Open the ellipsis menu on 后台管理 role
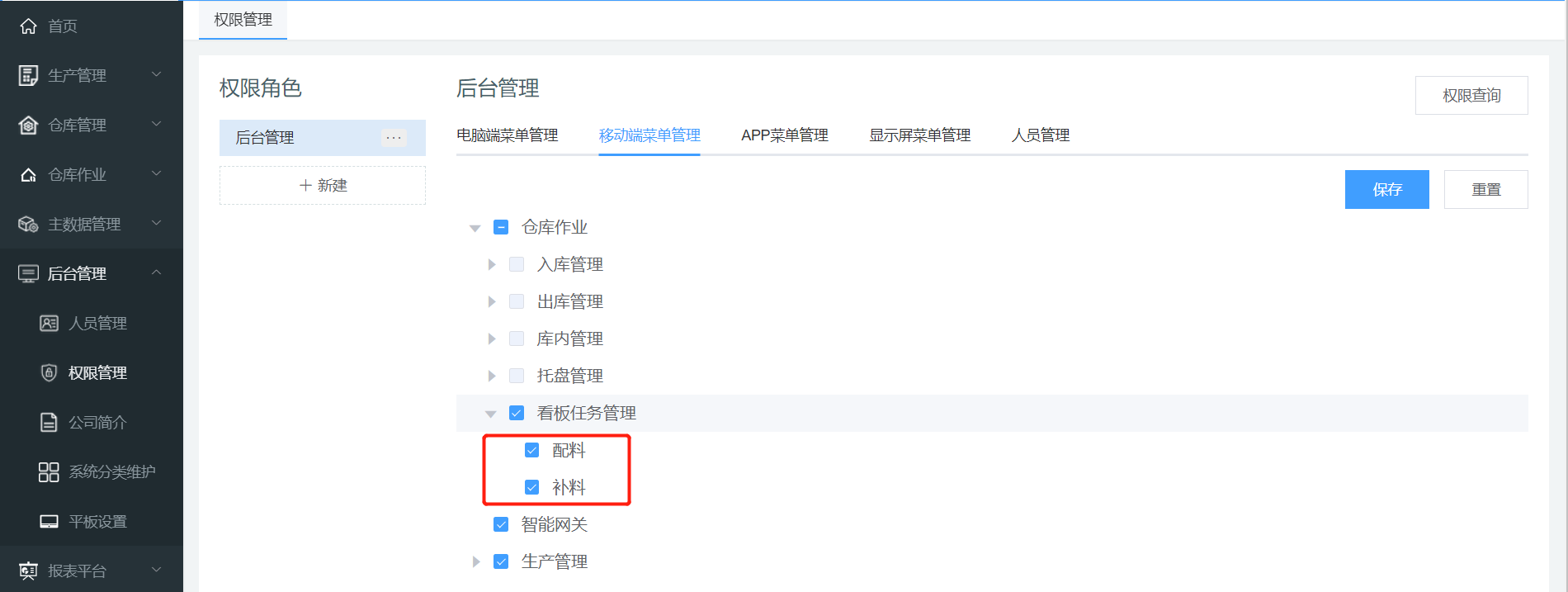The image size is (1568, 592). (394, 138)
